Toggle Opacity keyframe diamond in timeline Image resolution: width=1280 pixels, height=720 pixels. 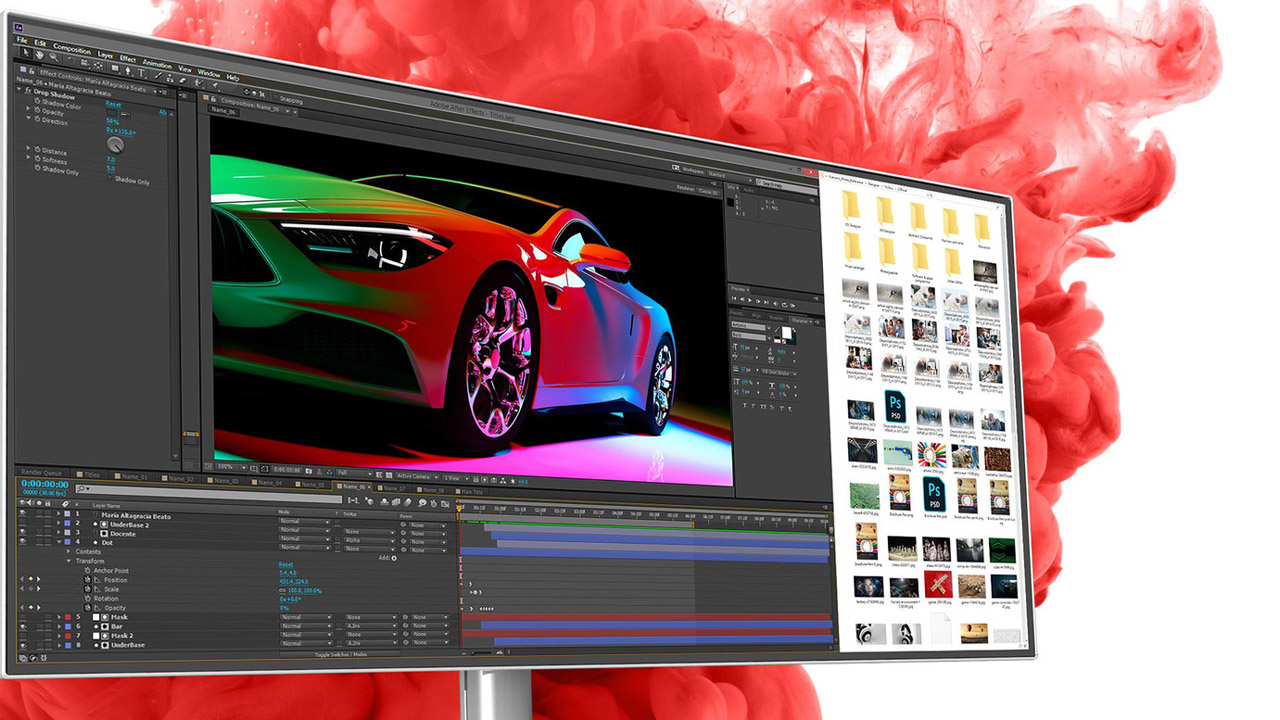click(30, 608)
